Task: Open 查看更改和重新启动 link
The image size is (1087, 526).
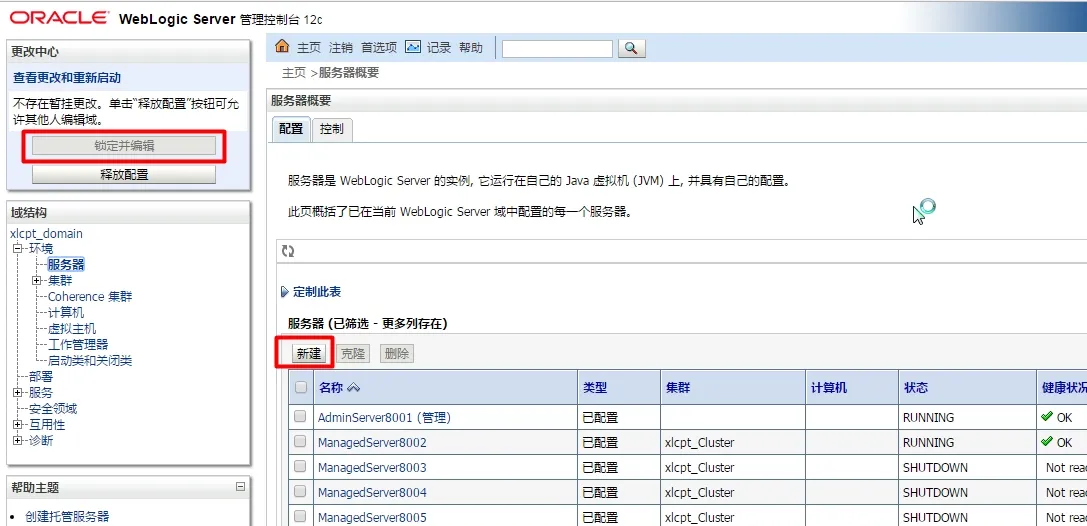Action: (x=67, y=78)
